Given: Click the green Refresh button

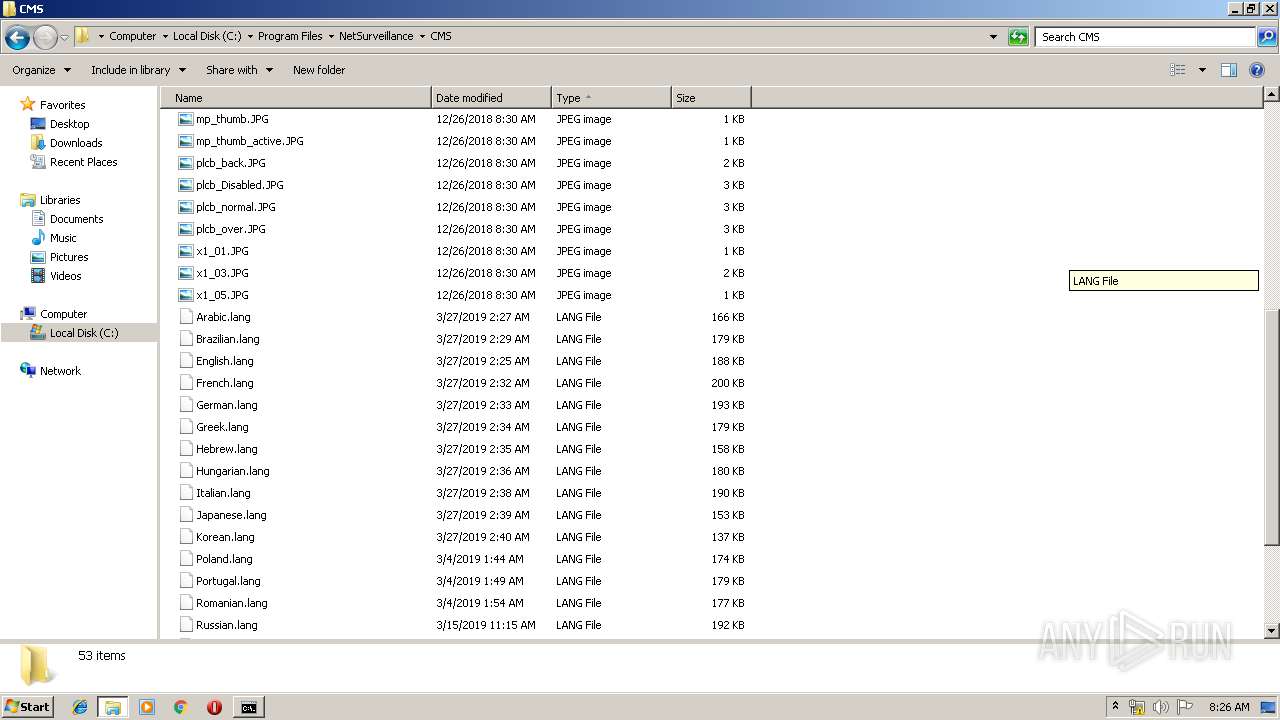Looking at the screenshot, I should tap(1018, 37).
